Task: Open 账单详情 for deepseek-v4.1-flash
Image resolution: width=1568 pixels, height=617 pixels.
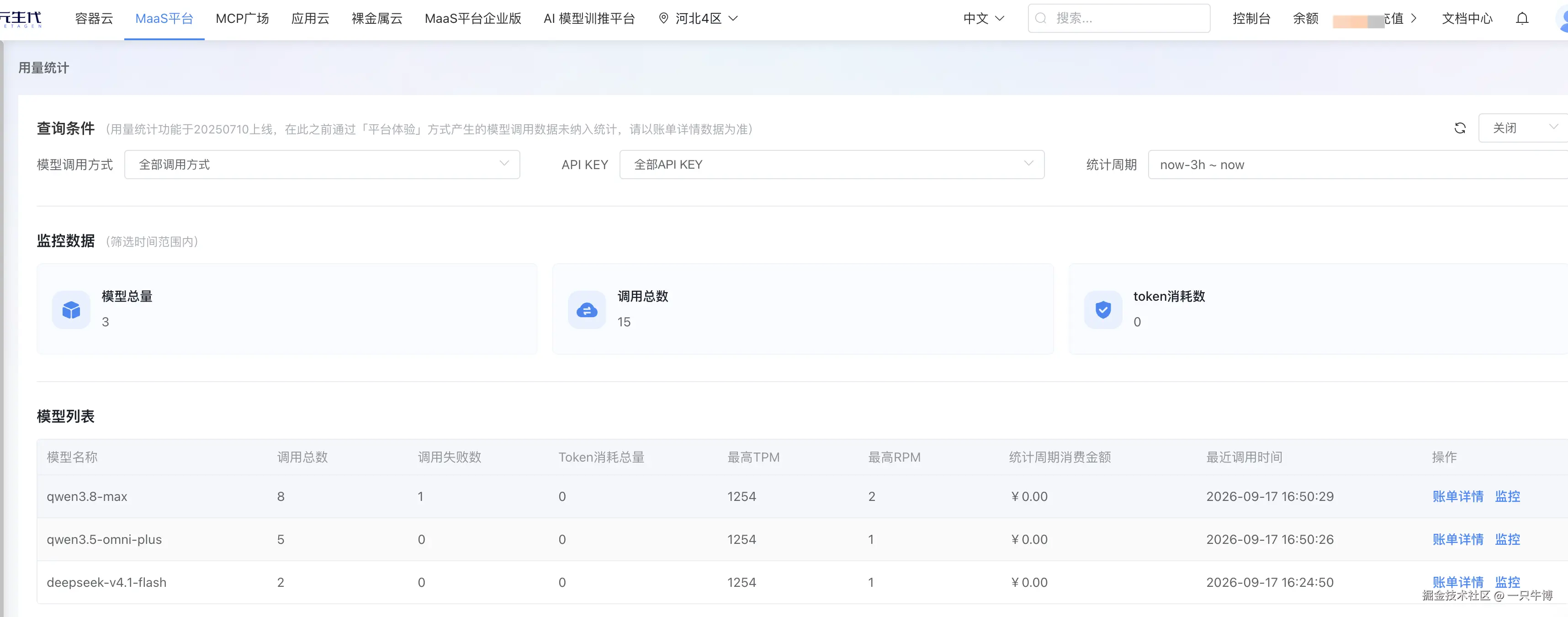Action: click(1458, 582)
